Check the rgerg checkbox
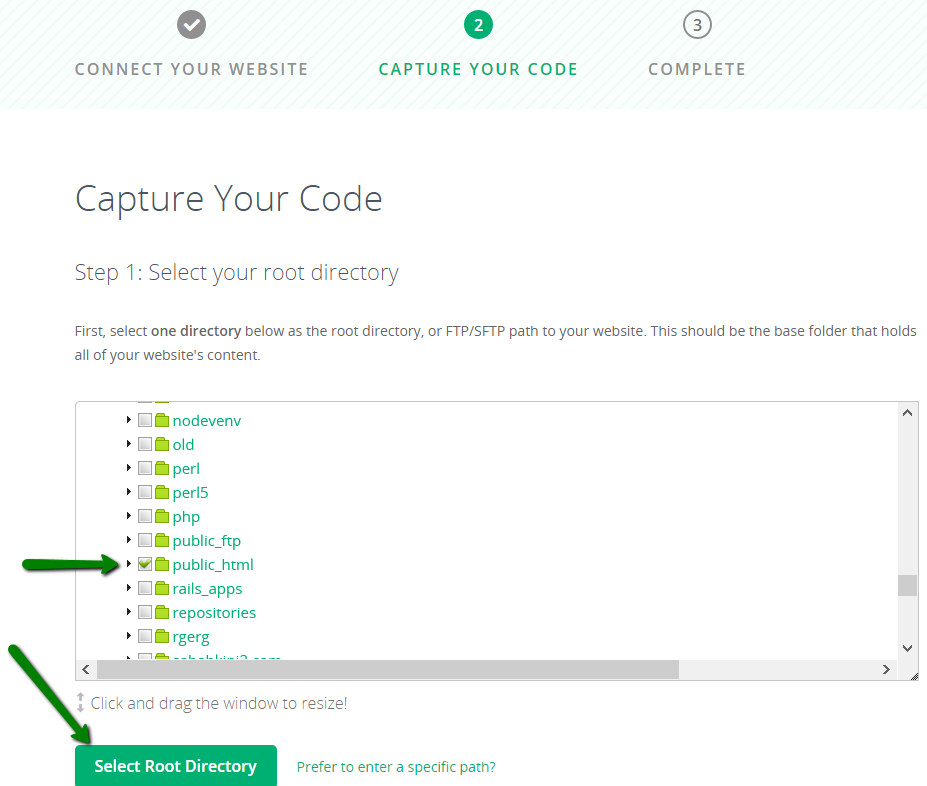 click(x=145, y=636)
